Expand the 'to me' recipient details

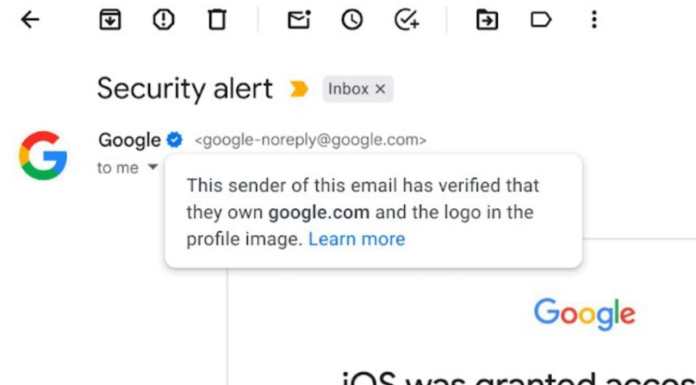point(152,167)
